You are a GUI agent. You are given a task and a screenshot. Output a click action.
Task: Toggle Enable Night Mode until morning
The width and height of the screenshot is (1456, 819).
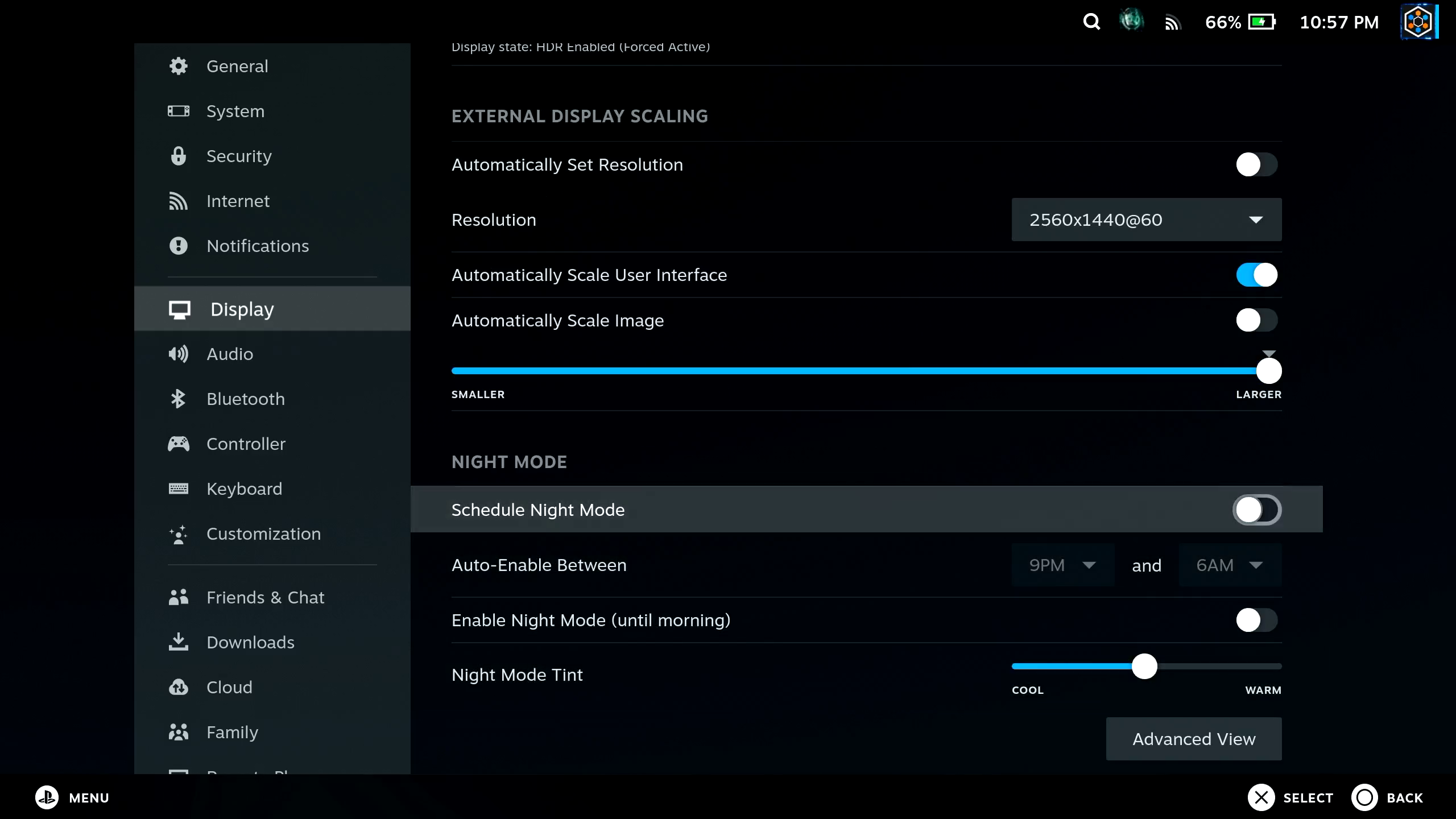[1256, 621]
